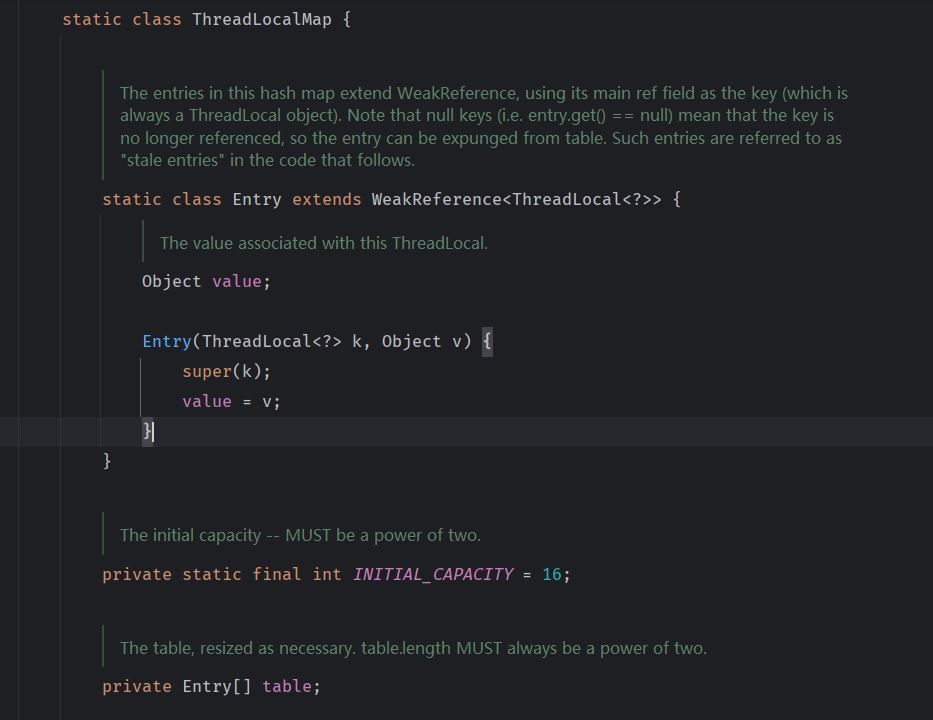Click 'Object' type before 'value;'
The image size is (933, 720).
click(172, 281)
